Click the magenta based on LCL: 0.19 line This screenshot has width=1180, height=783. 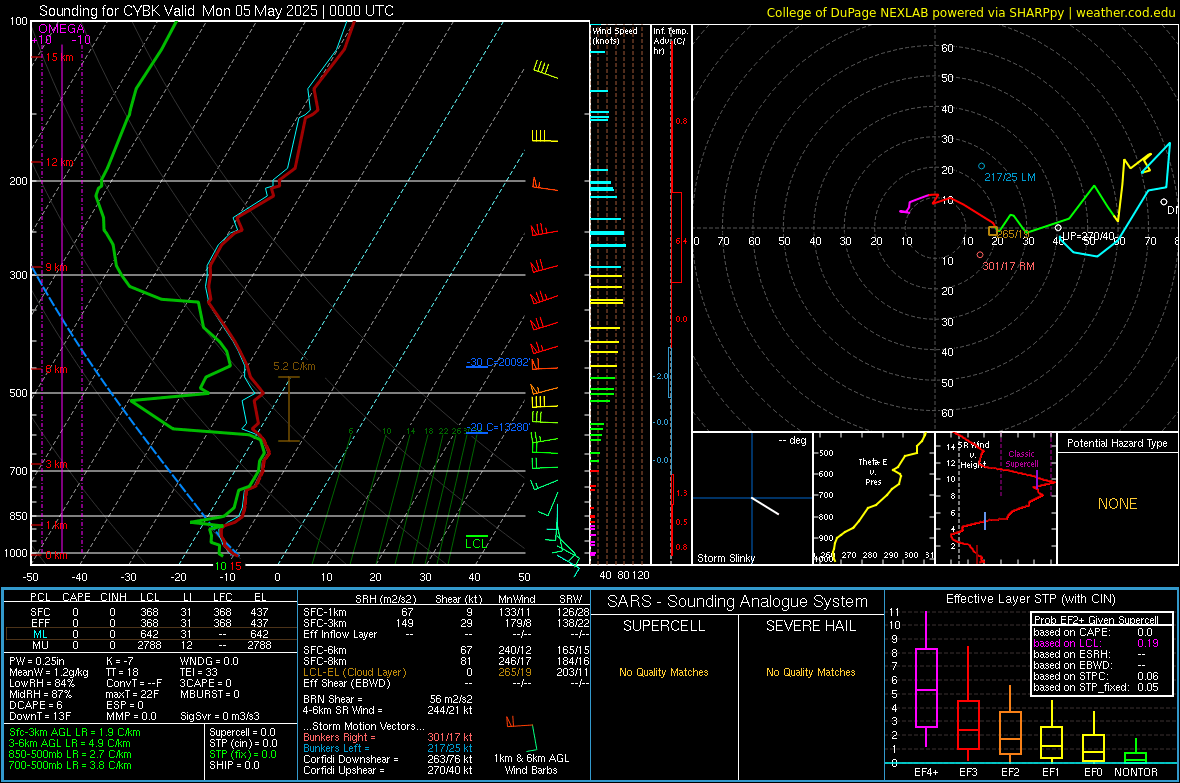coord(1096,643)
